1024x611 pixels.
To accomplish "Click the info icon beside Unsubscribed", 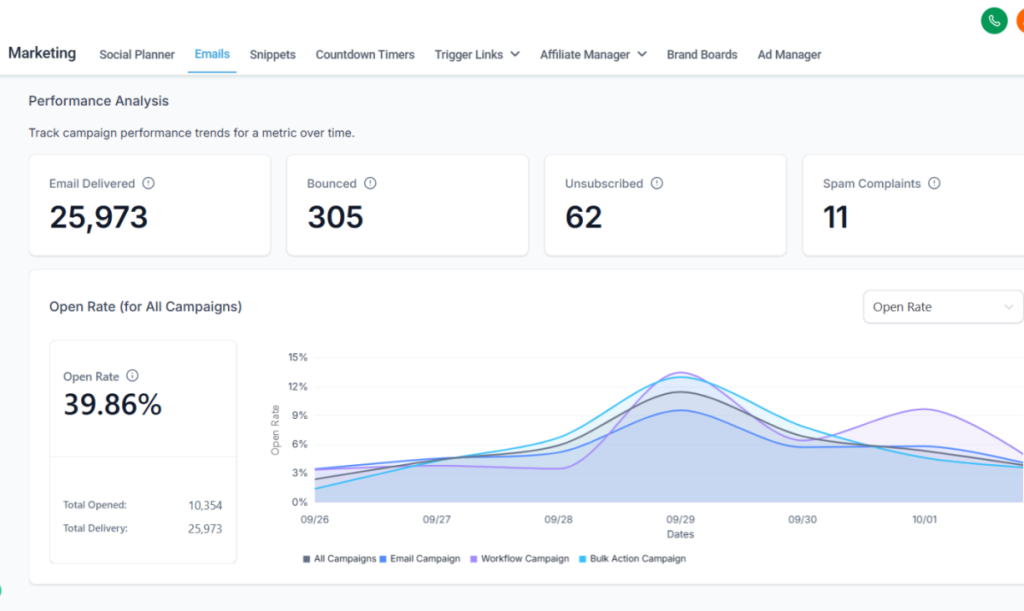I will tap(657, 183).
